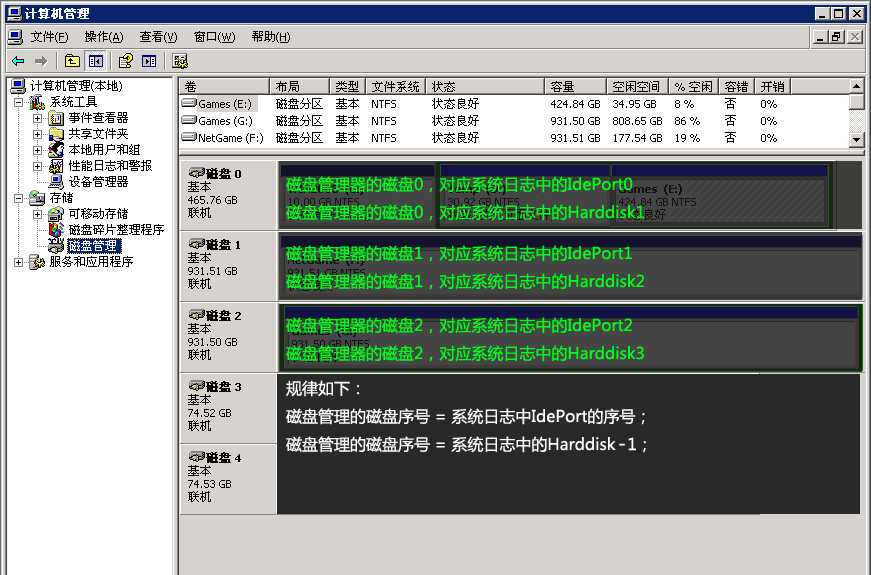Open the 查看(V) menu

158,37
